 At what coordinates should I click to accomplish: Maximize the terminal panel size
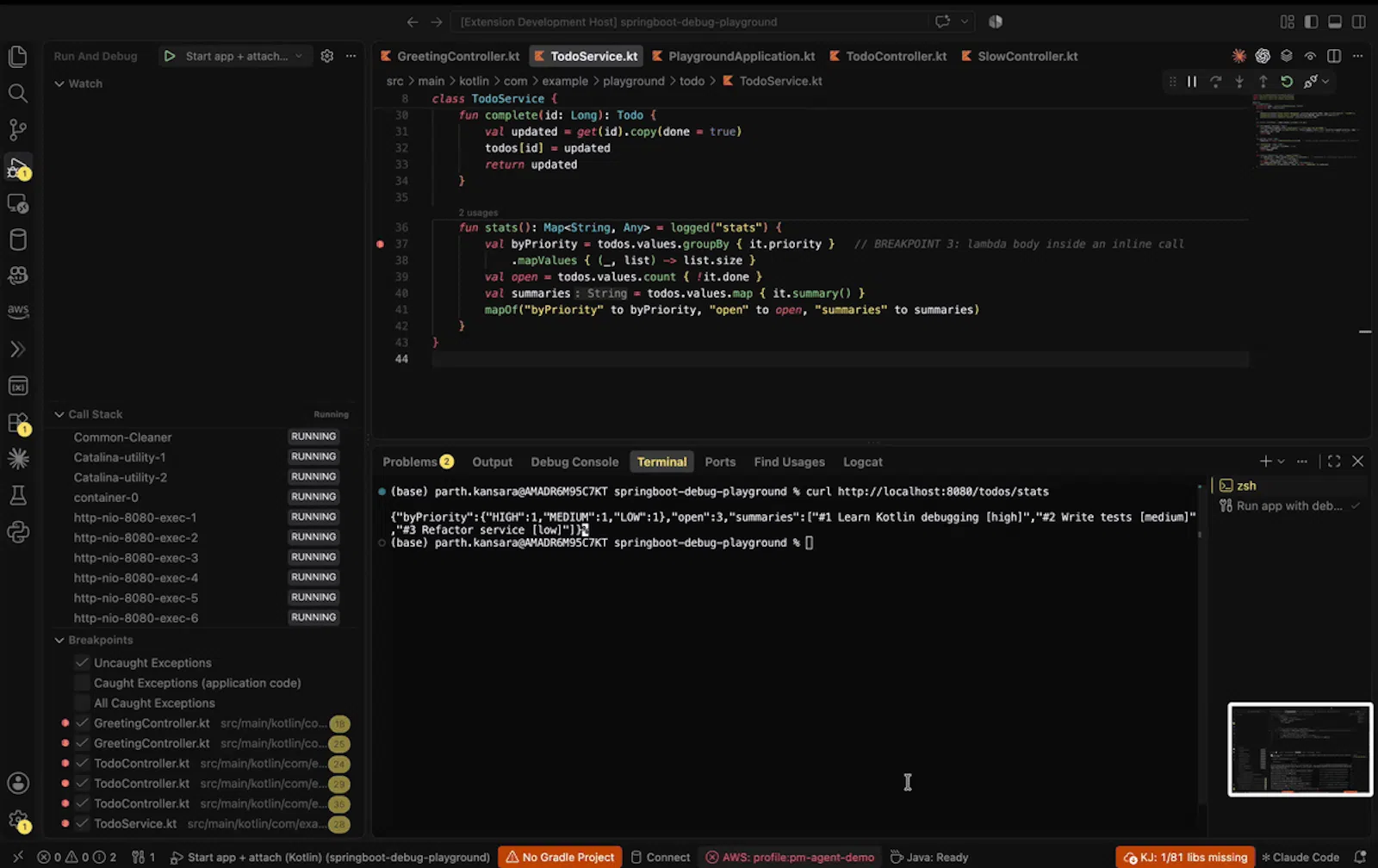[1334, 462]
